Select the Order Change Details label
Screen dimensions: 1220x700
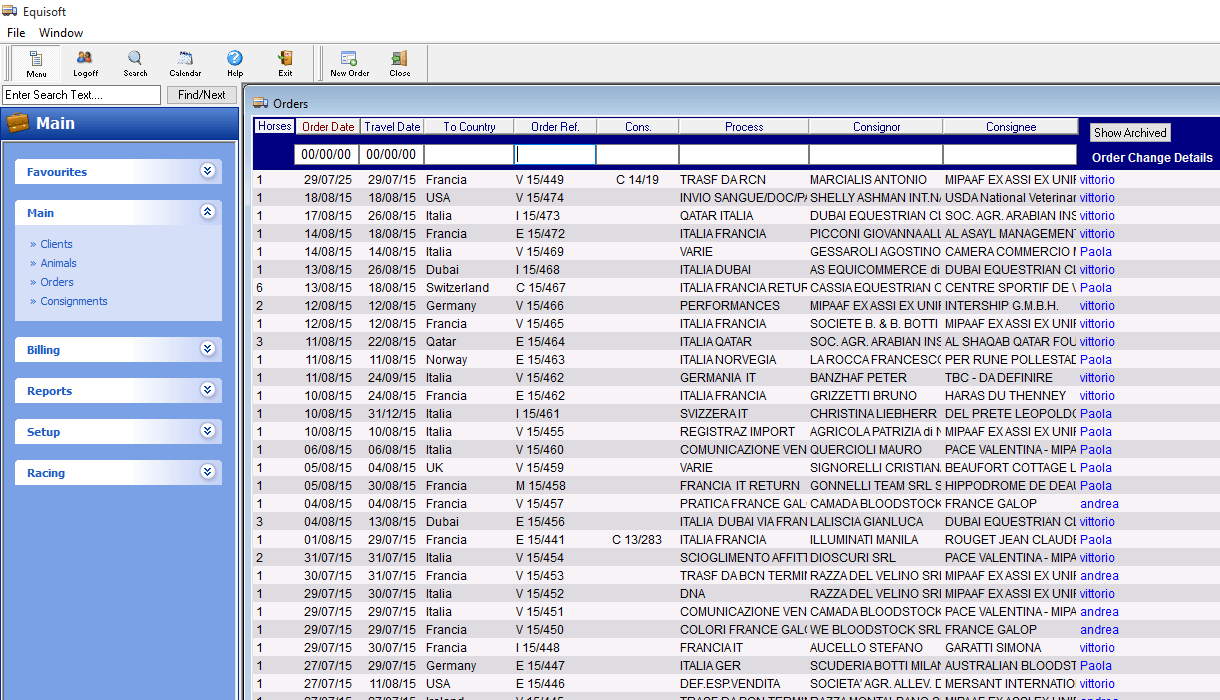tap(1152, 158)
